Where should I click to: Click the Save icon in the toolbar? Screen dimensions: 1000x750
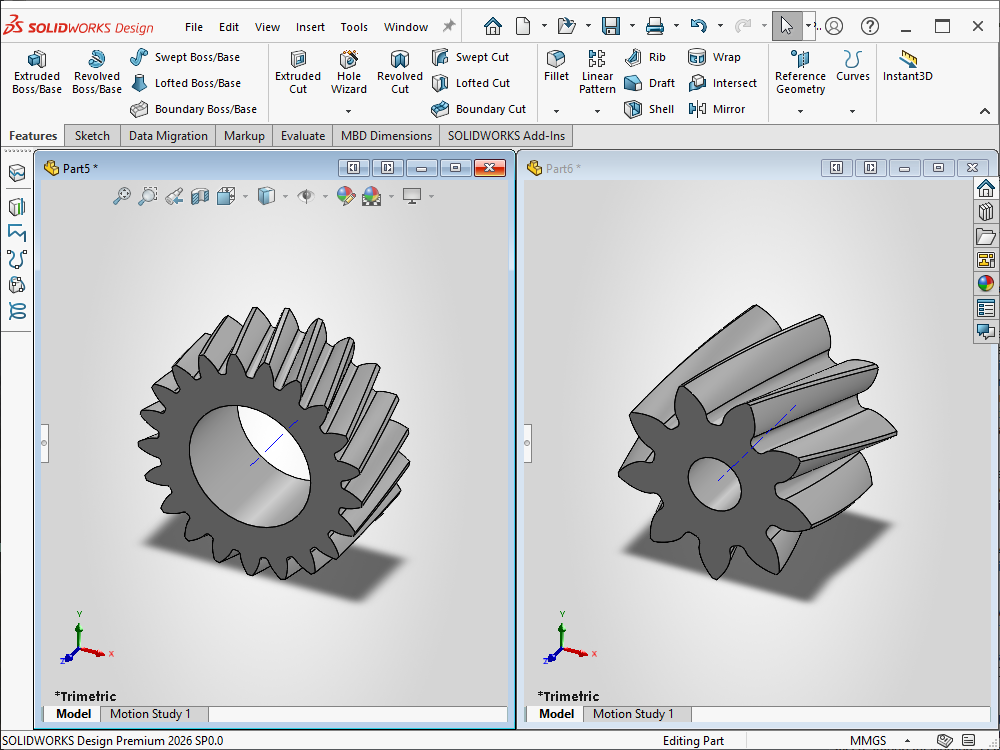pyautogui.click(x=611, y=26)
